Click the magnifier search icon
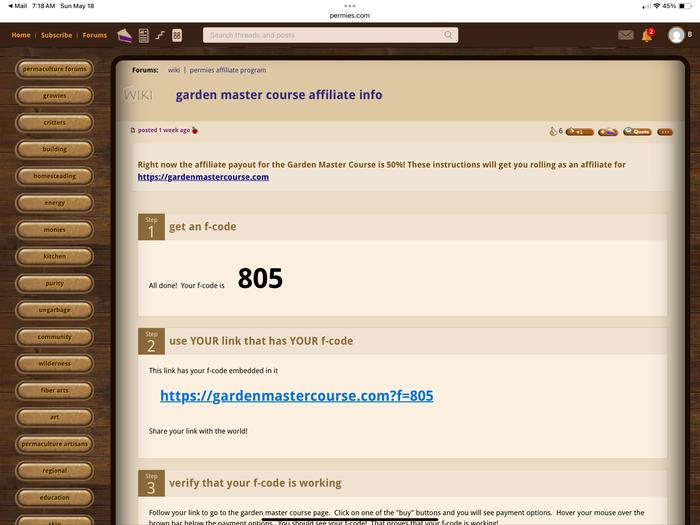Viewport: 700px width, 525px height. click(448, 35)
